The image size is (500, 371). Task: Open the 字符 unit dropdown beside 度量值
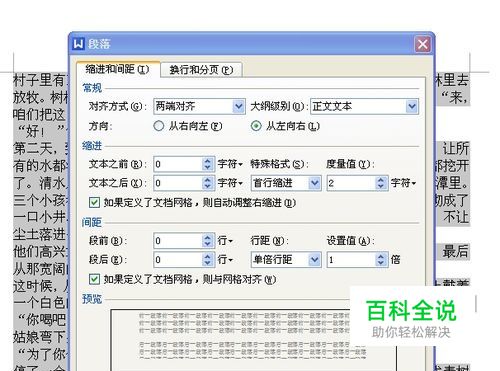(403, 183)
